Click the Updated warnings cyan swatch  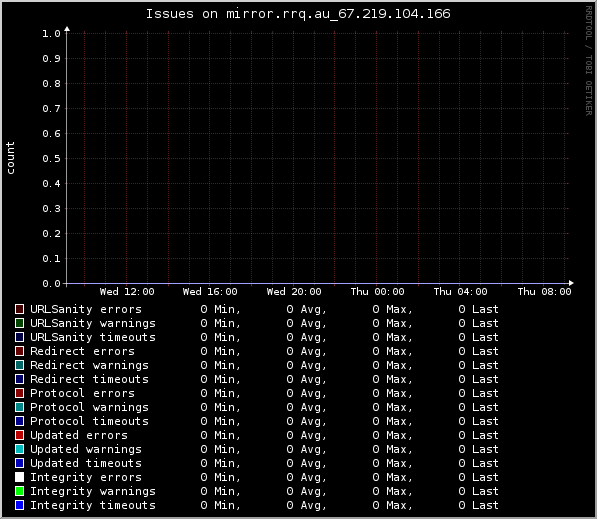coord(19,449)
